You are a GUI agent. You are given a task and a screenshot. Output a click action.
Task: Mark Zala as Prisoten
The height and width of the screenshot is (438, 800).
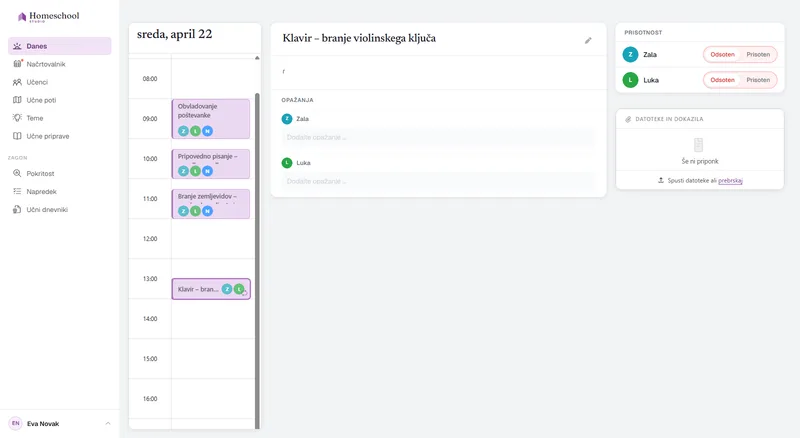coord(758,55)
